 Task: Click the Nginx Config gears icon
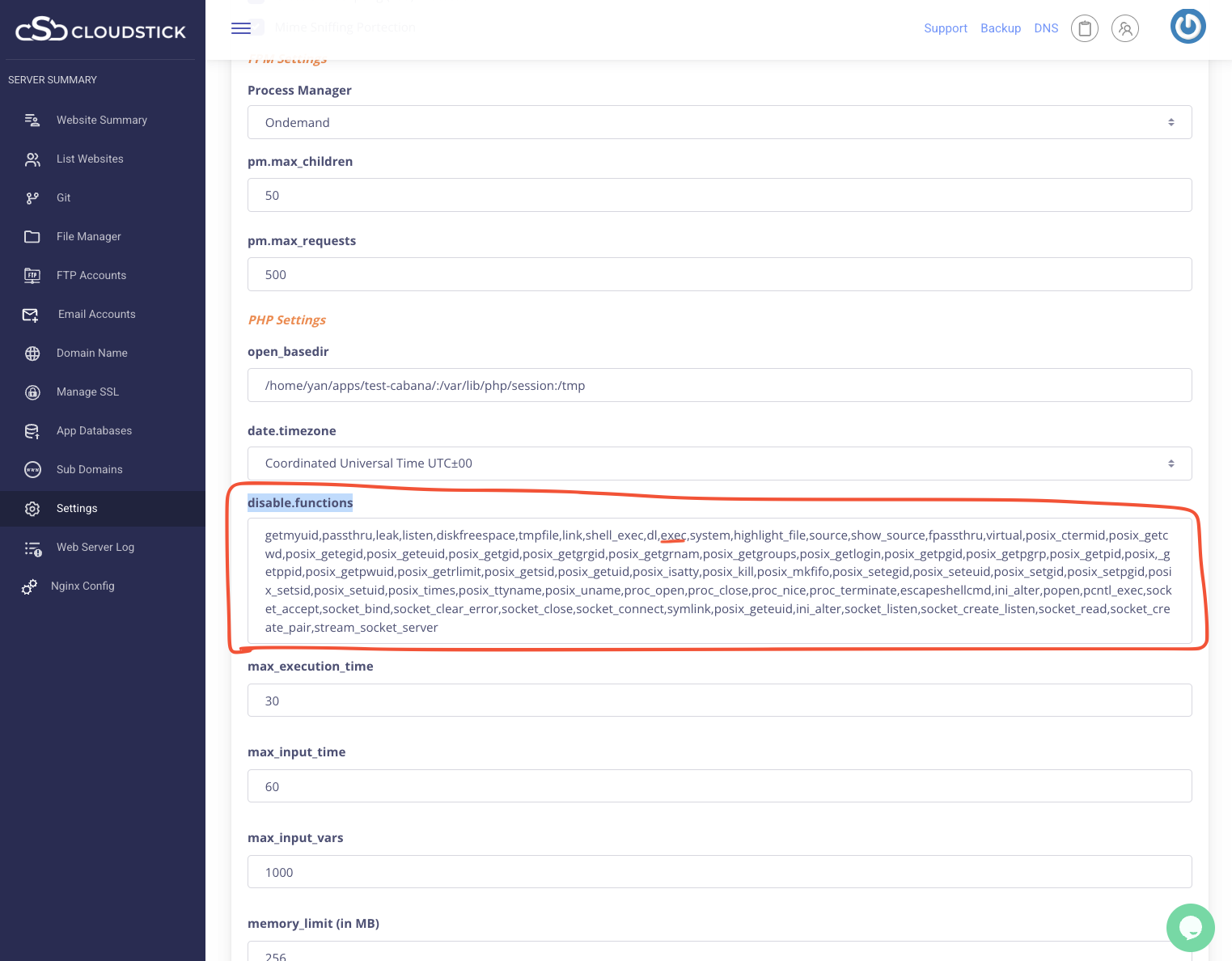pyautogui.click(x=29, y=586)
